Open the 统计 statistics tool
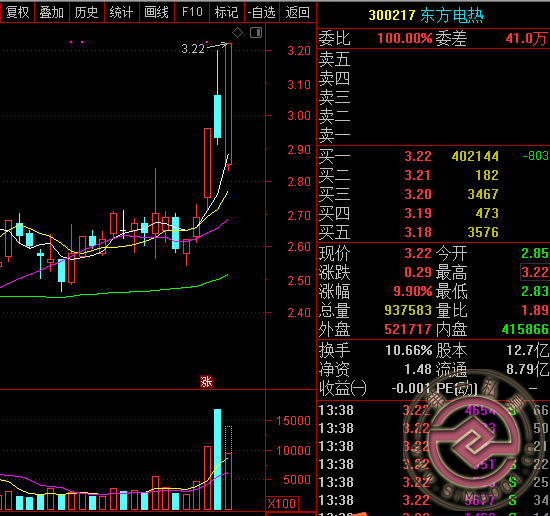Image resolution: width=550 pixels, height=516 pixels. point(122,12)
